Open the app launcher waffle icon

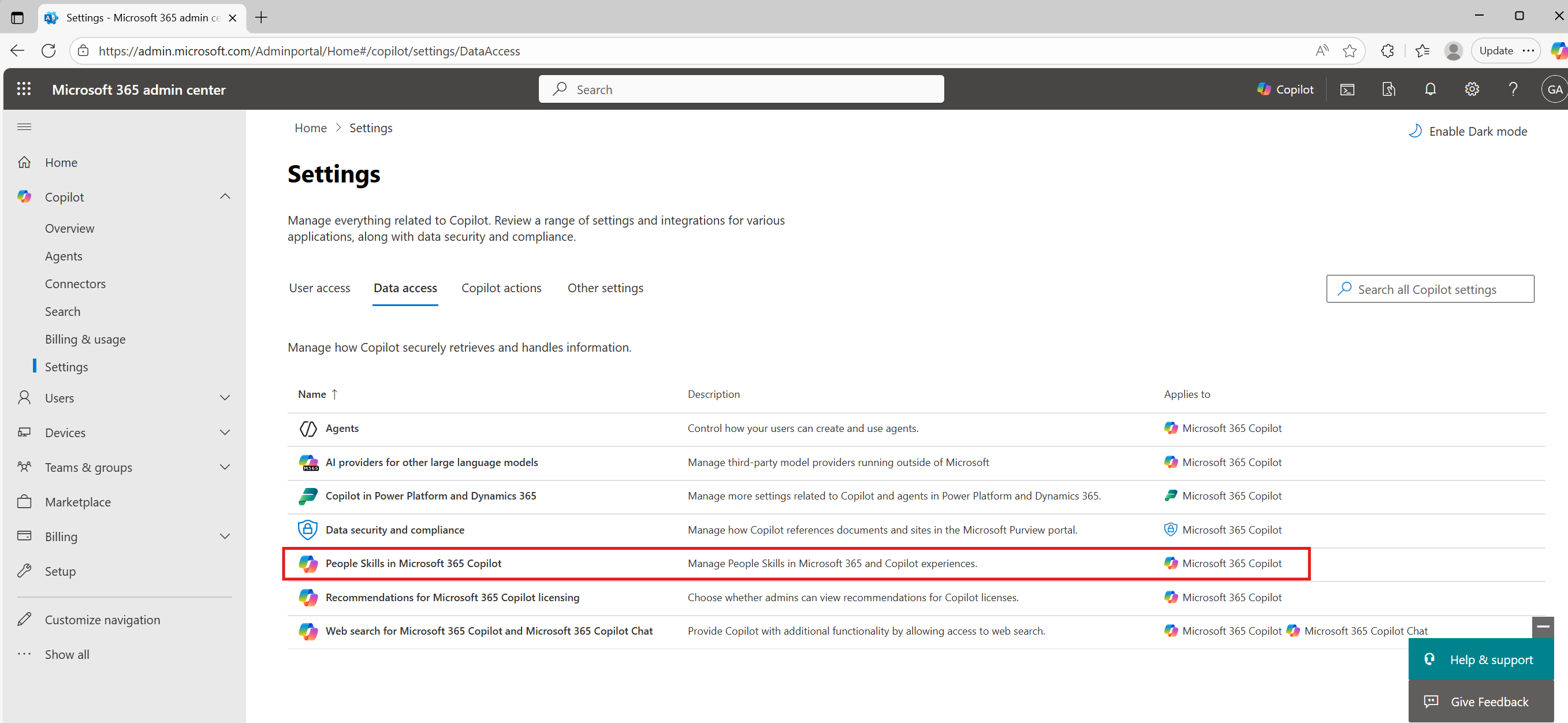[x=24, y=90]
